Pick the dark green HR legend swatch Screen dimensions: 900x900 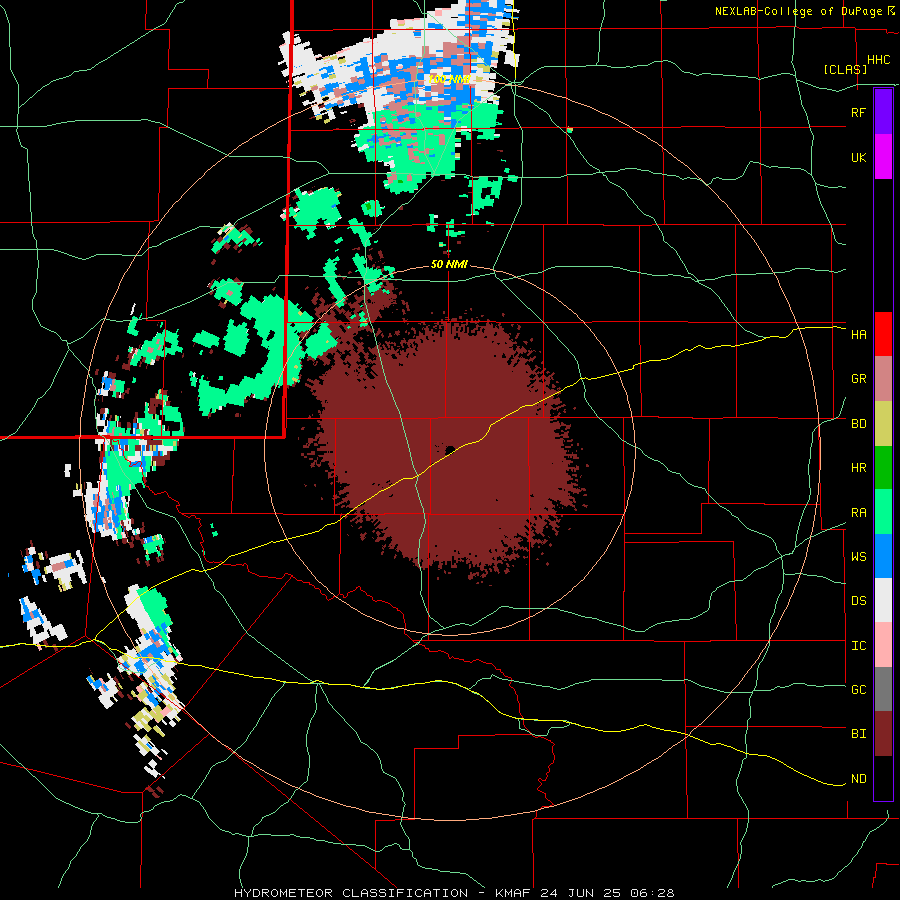(x=883, y=468)
